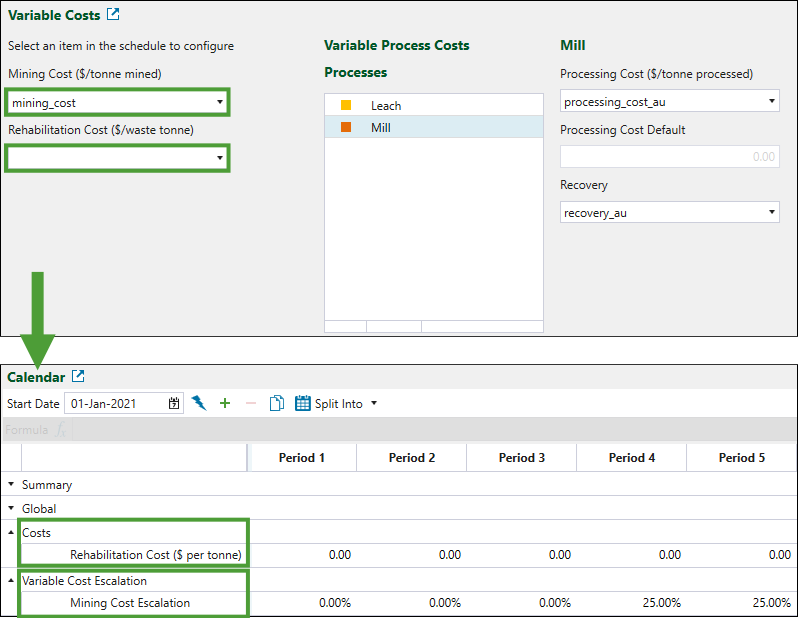
Task: Click the copy icon in Calendar toolbar
Action: [277, 404]
